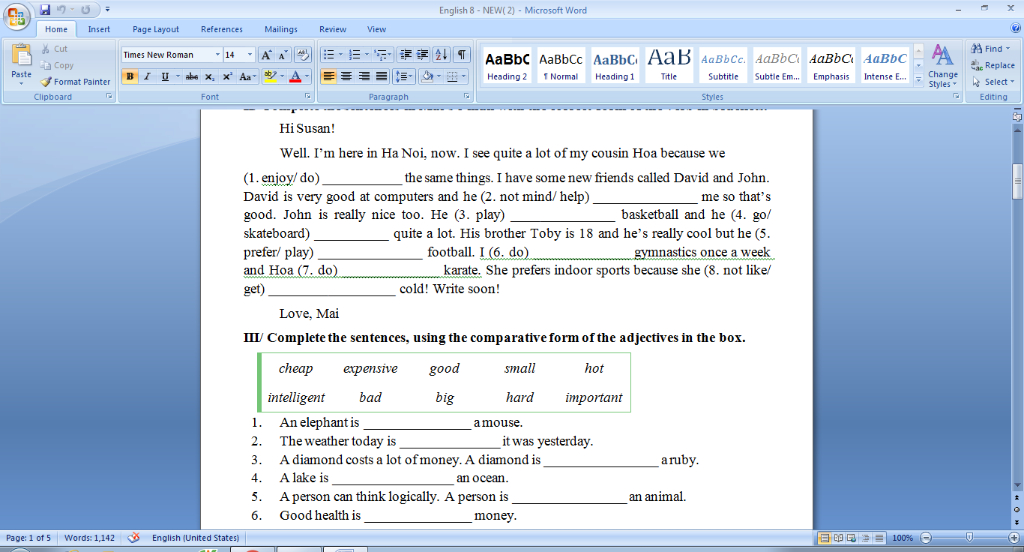Apply superscript formatting
1024x552 pixels.
(227, 76)
